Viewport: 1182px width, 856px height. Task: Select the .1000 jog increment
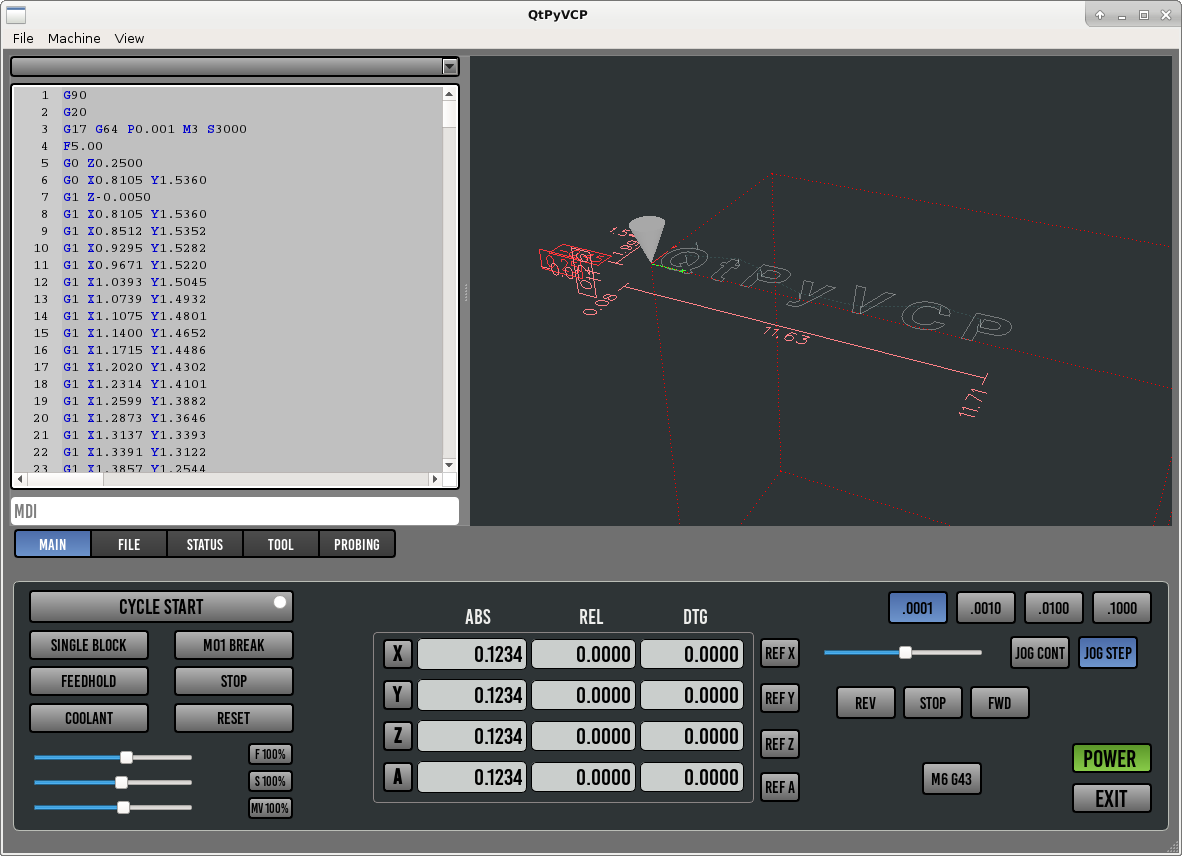pyautogui.click(x=1122, y=608)
